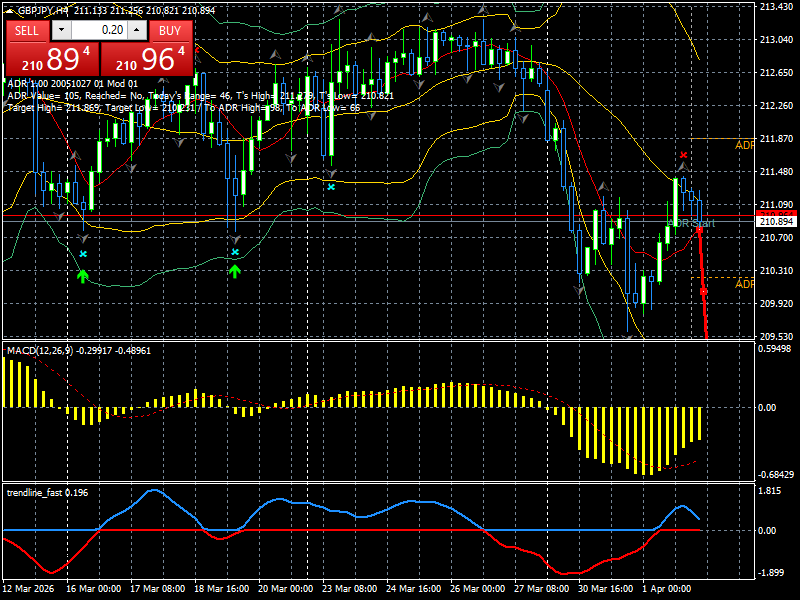Decrease lot volume with the down arrow

tap(62, 30)
